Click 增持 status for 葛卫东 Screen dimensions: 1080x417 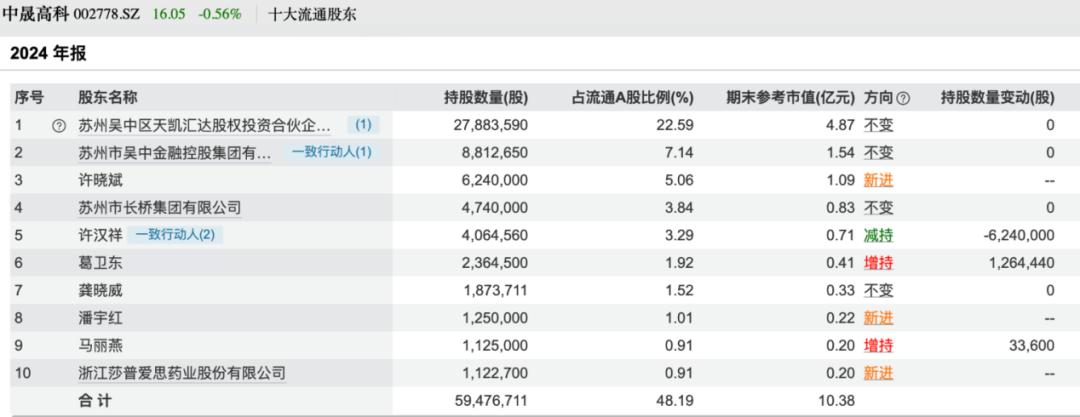(x=879, y=263)
